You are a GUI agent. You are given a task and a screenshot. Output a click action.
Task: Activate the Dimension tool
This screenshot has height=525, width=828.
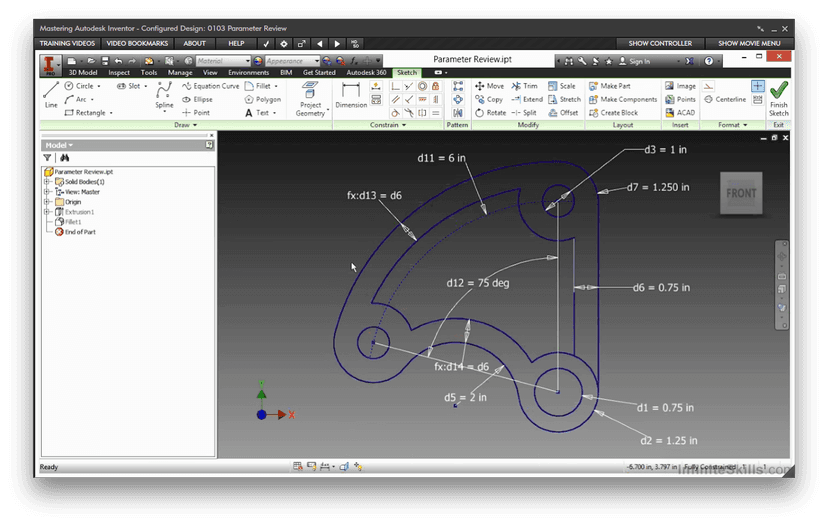(x=351, y=95)
